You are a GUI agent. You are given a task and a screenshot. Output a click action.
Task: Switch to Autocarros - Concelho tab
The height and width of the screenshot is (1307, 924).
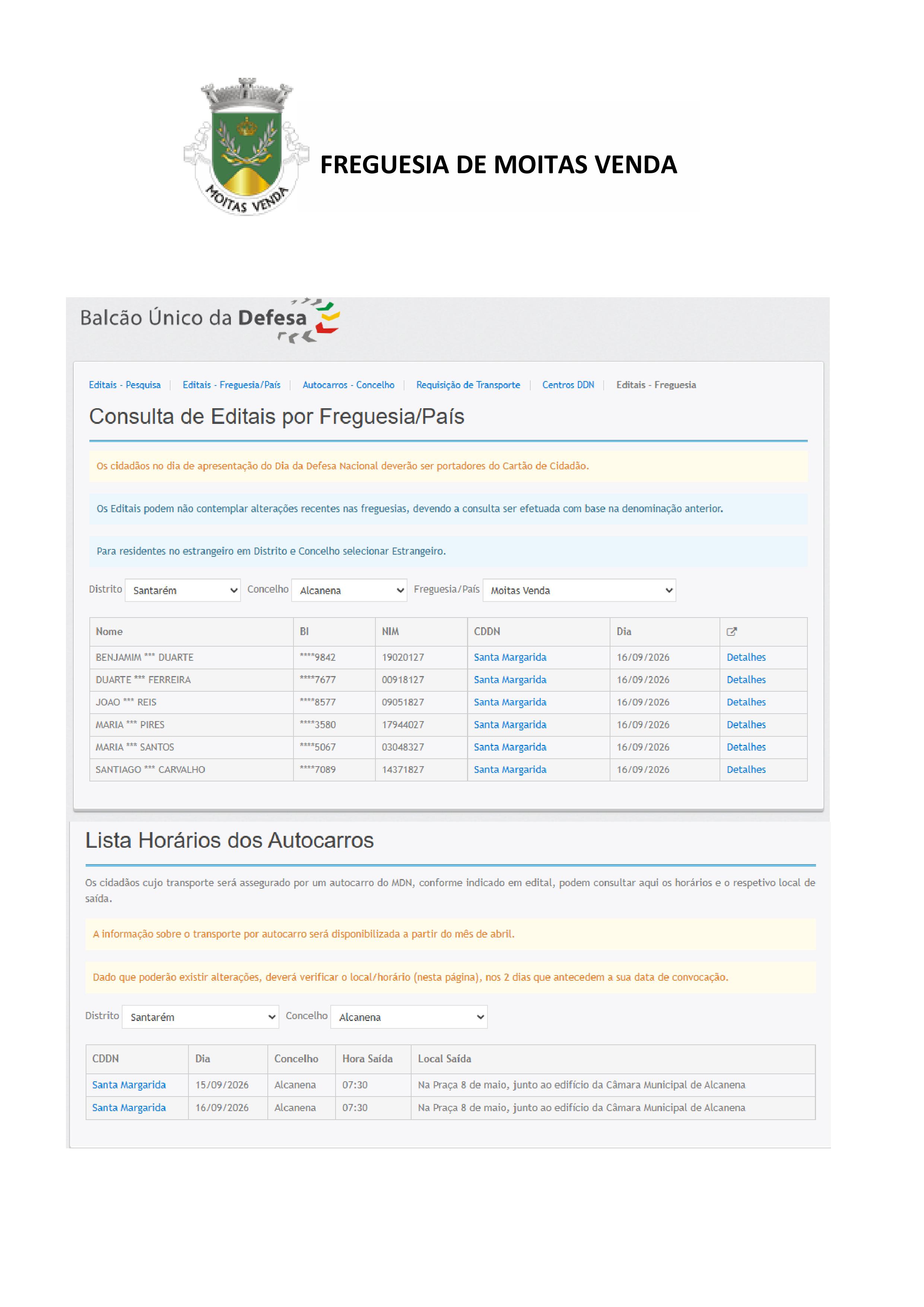(x=349, y=385)
